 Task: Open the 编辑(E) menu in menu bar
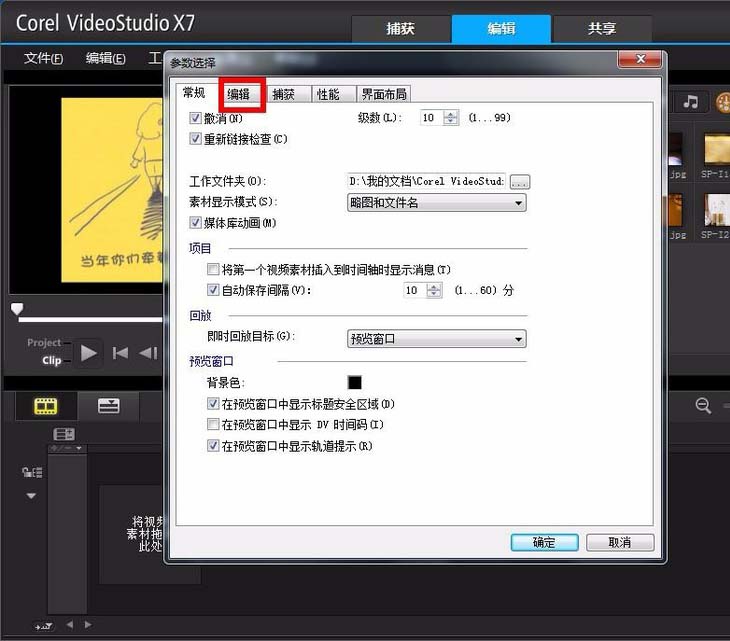105,59
